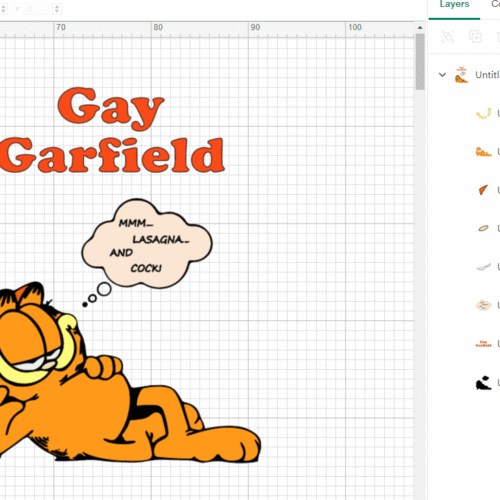
Task: Select the red title text layer thumbnail
Action: tap(483, 343)
